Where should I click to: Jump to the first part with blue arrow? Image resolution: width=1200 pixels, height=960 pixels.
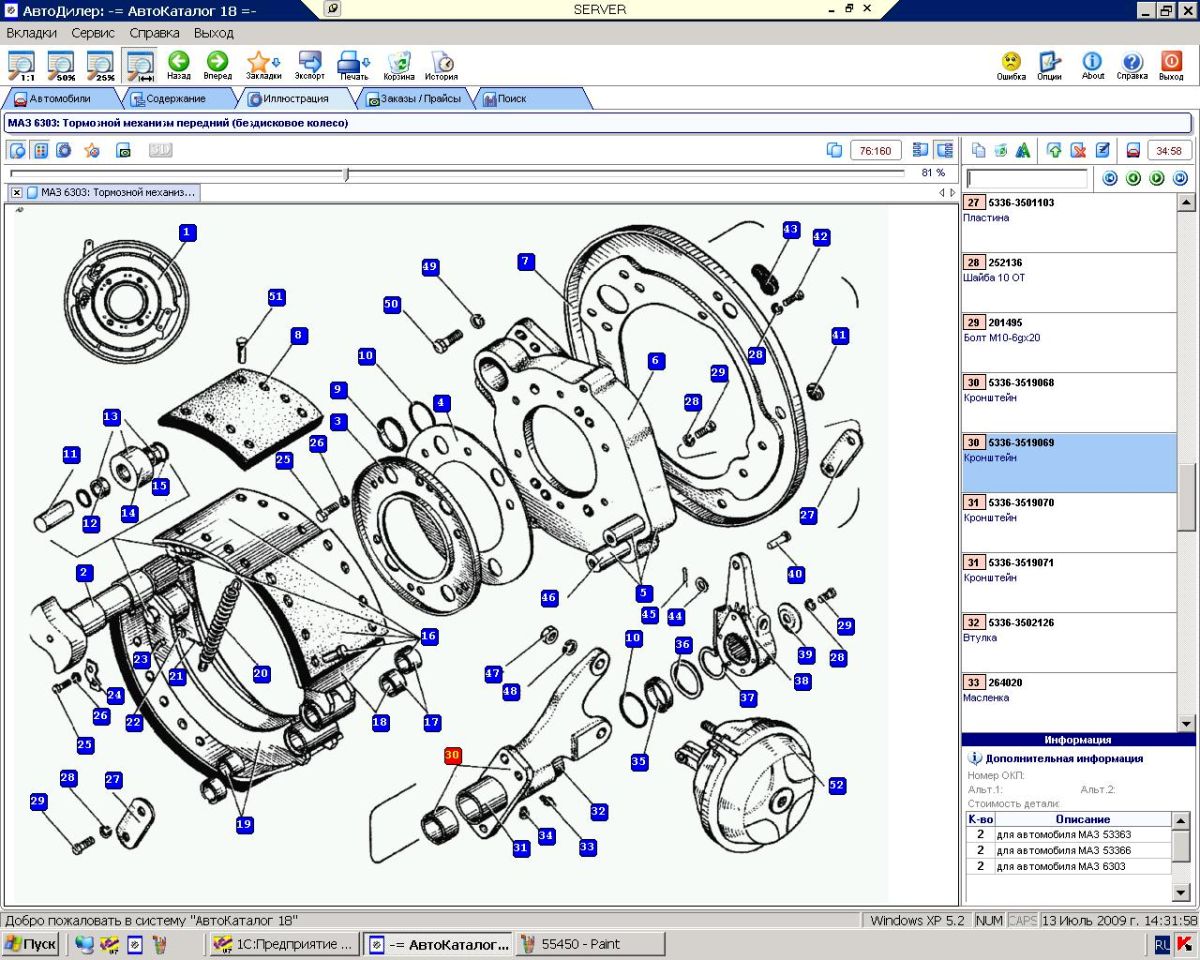click(x=1109, y=178)
